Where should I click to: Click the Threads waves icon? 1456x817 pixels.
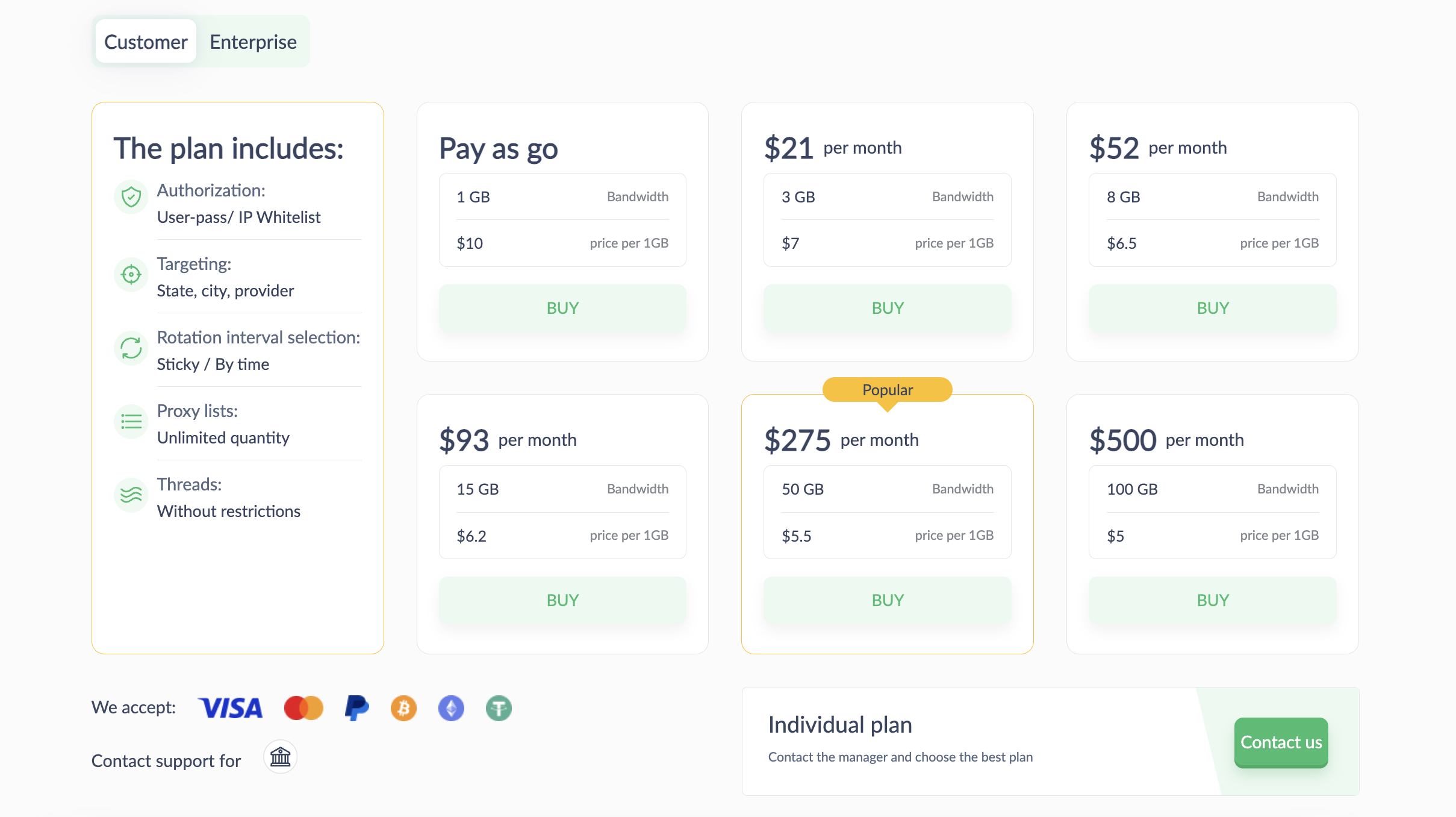[131, 495]
